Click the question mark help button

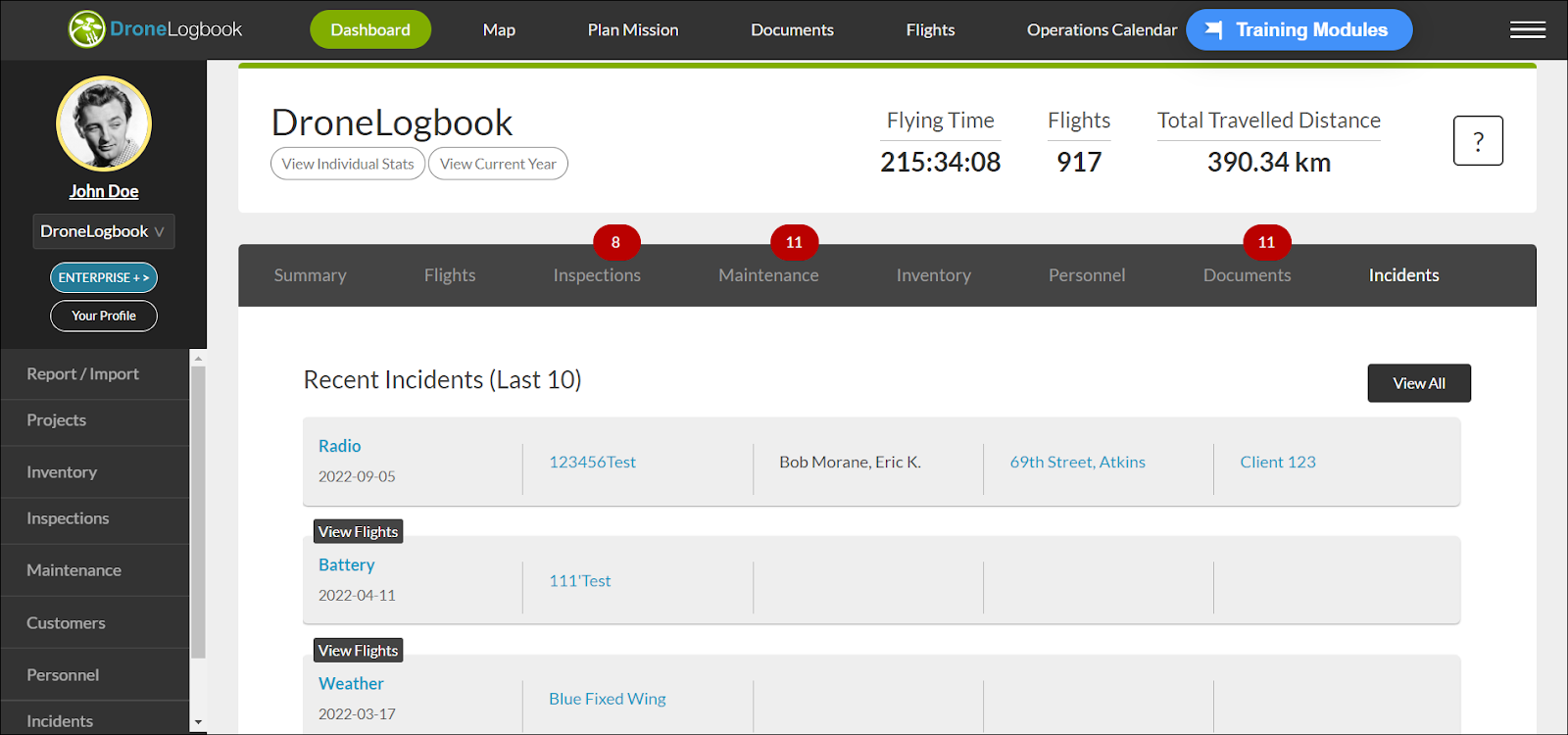tap(1478, 141)
